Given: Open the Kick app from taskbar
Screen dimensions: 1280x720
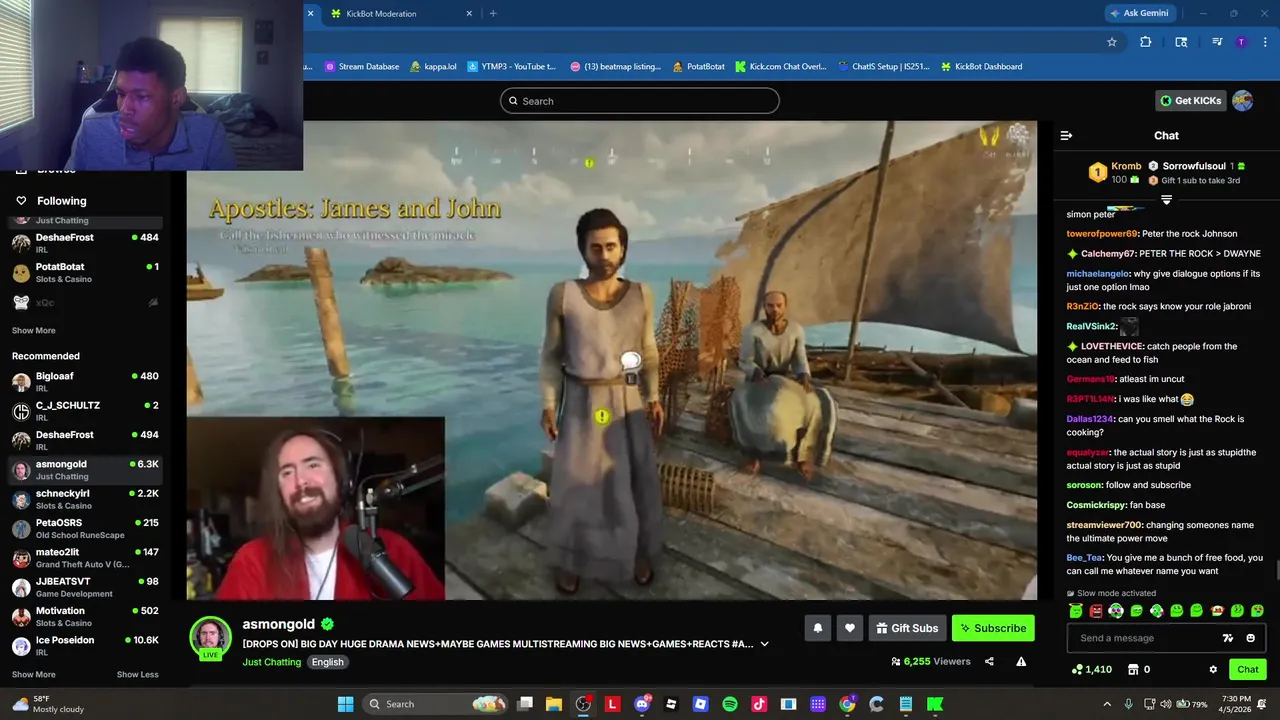Looking at the screenshot, I should point(935,704).
